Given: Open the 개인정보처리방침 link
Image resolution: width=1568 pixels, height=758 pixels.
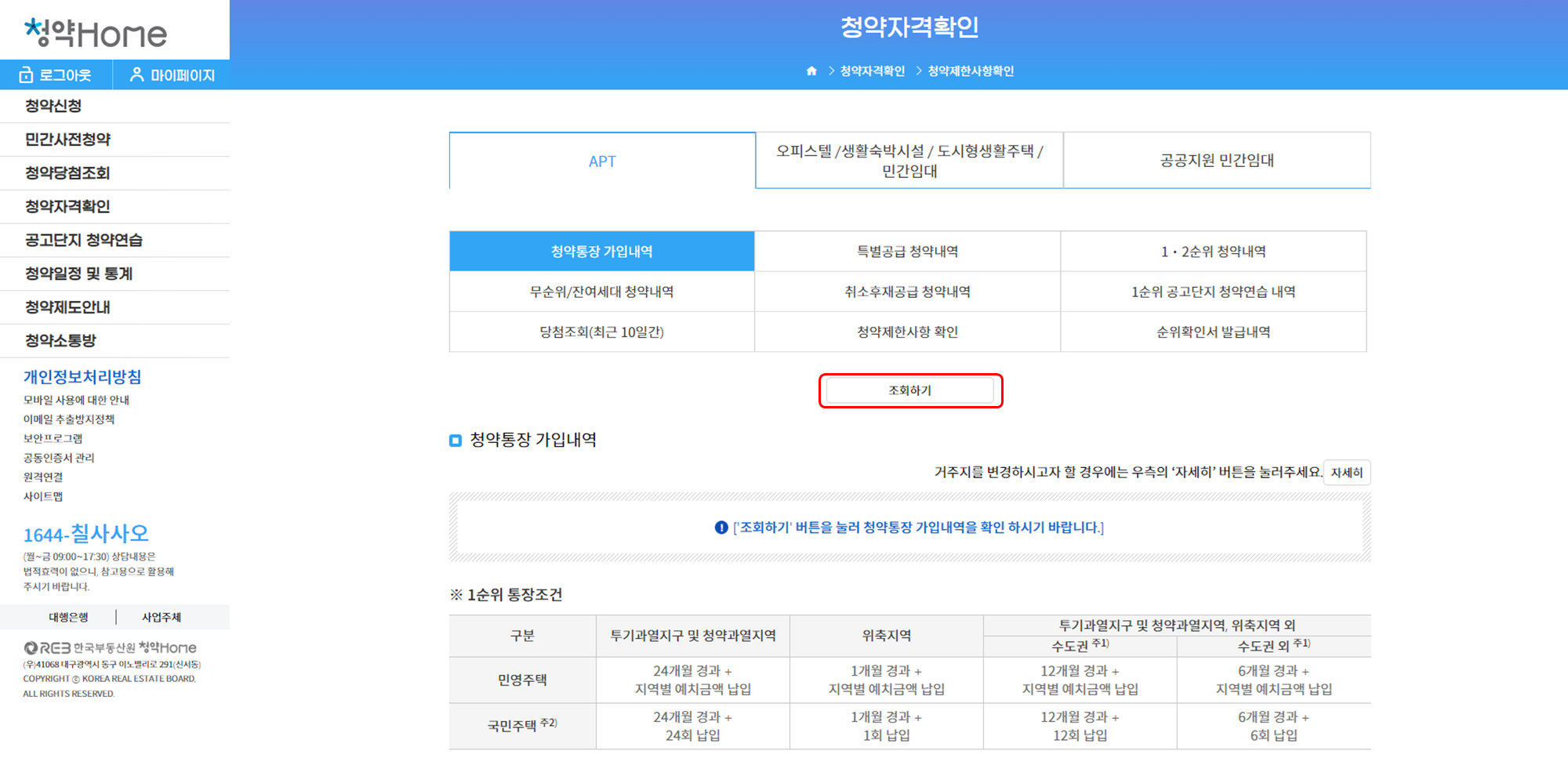Looking at the screenshot, I should pyautogui.click(x=82, y=376).
